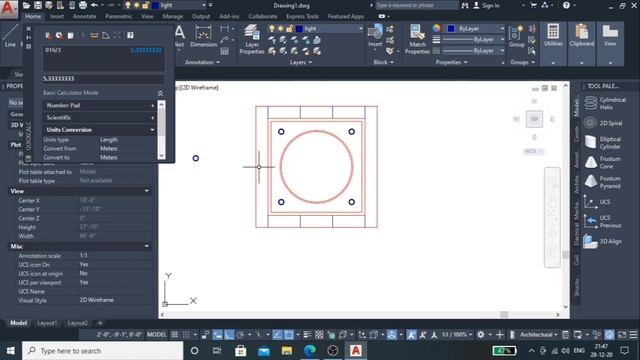Switch to the Layout2 tab
The image size is (640, 360).
(x=78, y=323)
